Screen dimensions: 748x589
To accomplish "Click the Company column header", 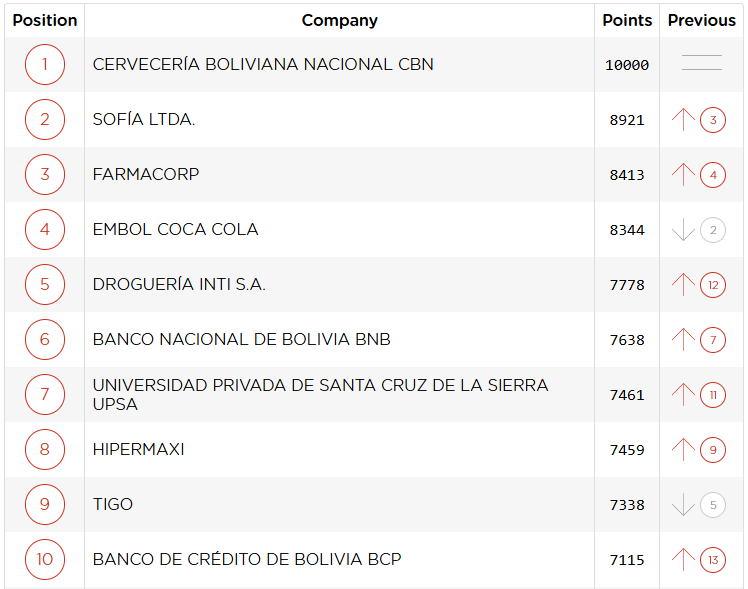I will (340, 20).
